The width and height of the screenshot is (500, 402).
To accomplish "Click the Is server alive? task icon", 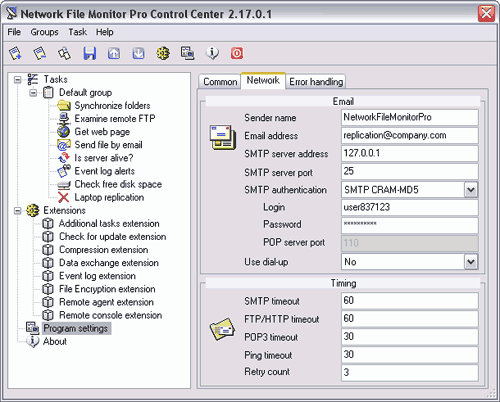I will [x=64, y=158].
